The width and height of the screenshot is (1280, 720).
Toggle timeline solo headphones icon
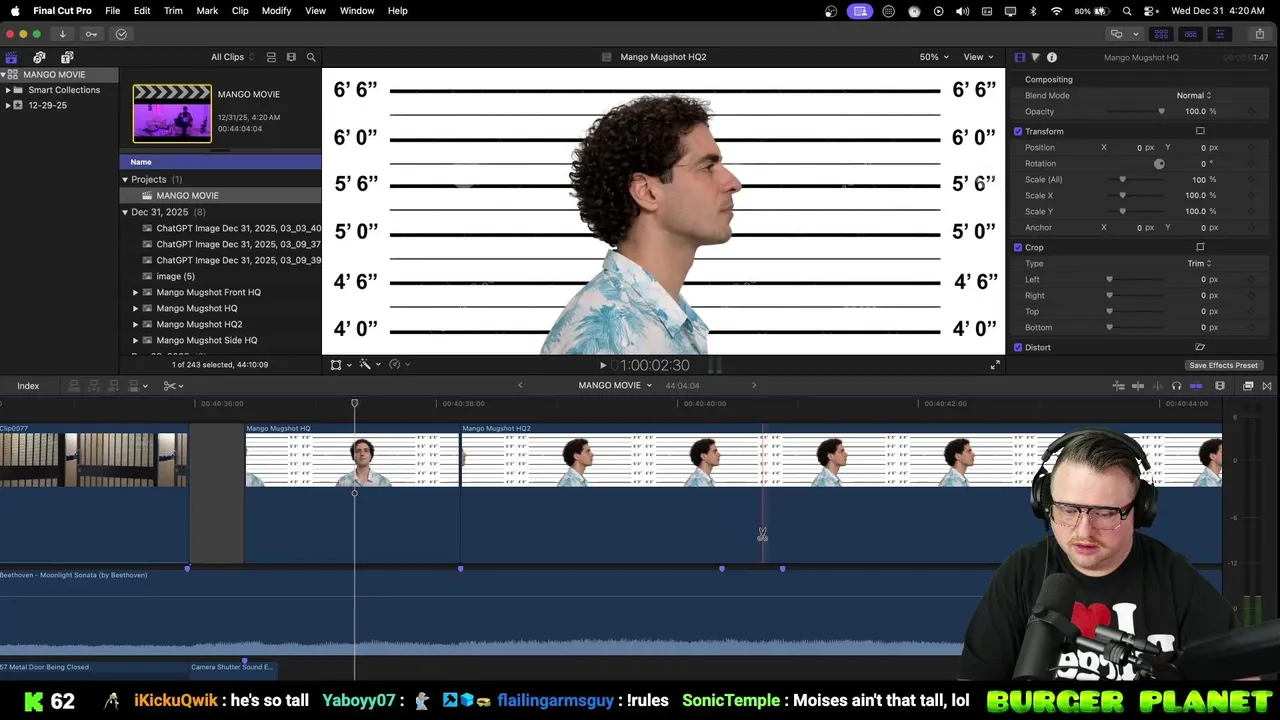[x=1177, y=386]
